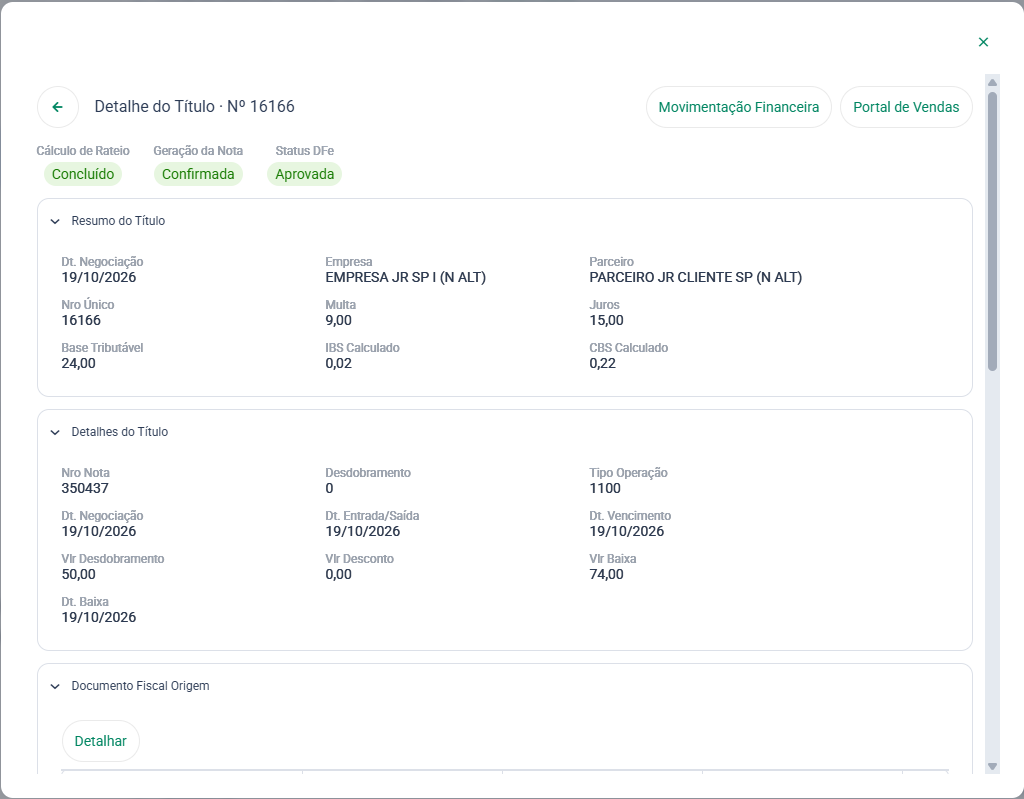Viewport: 1024px width, 799px height.
Task: Click the title Detalhe do Título Nº 16166
Action: tap(195, 106)
